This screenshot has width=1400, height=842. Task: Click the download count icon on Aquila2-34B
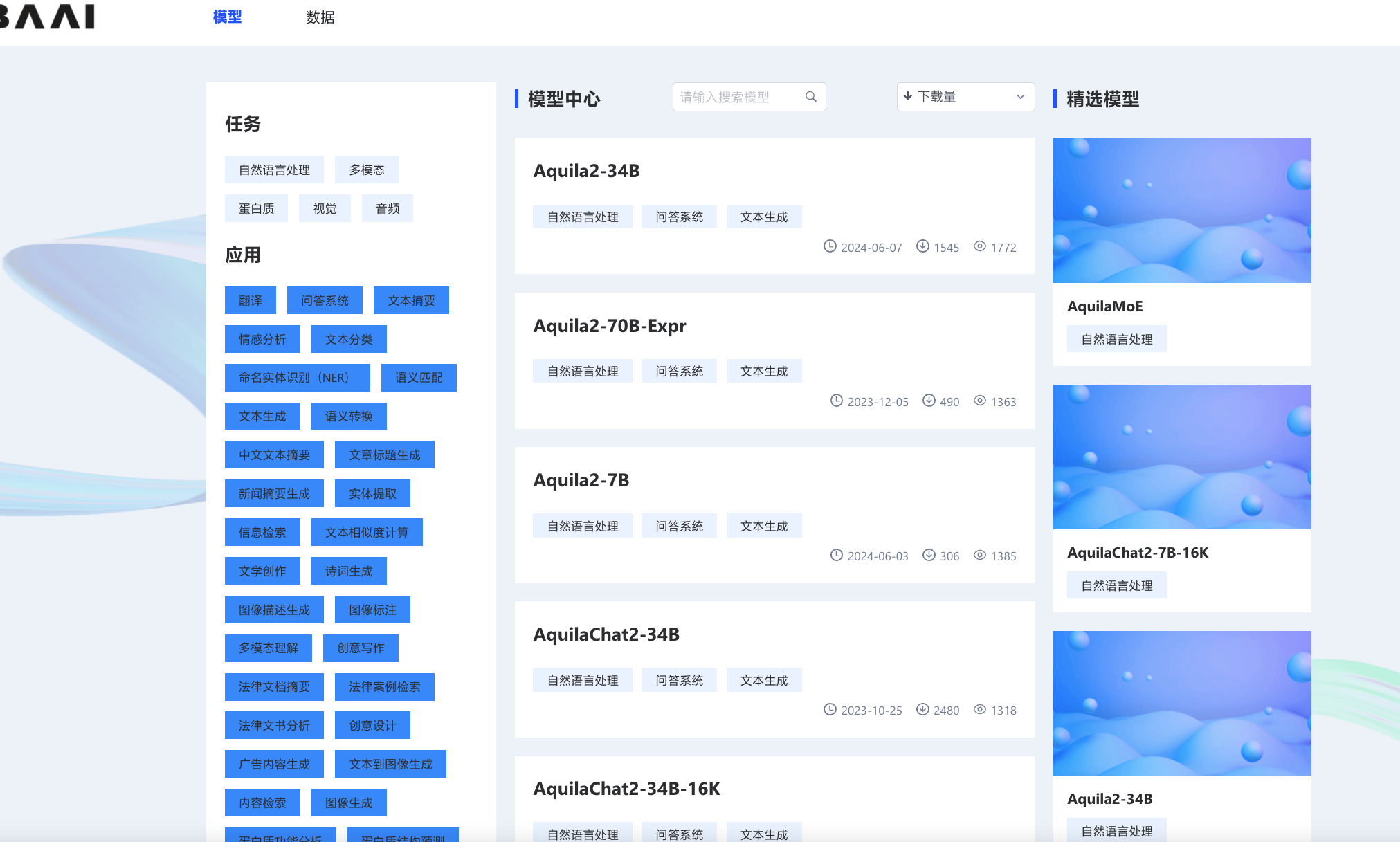point(922,246)
